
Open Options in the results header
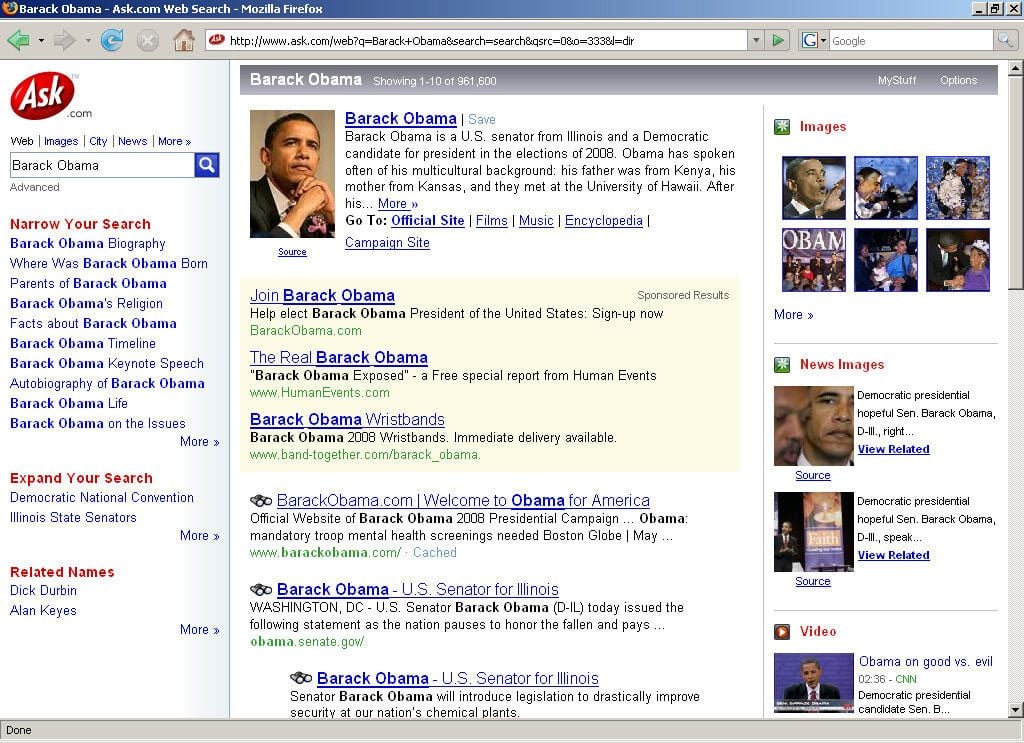pos(958,80)
